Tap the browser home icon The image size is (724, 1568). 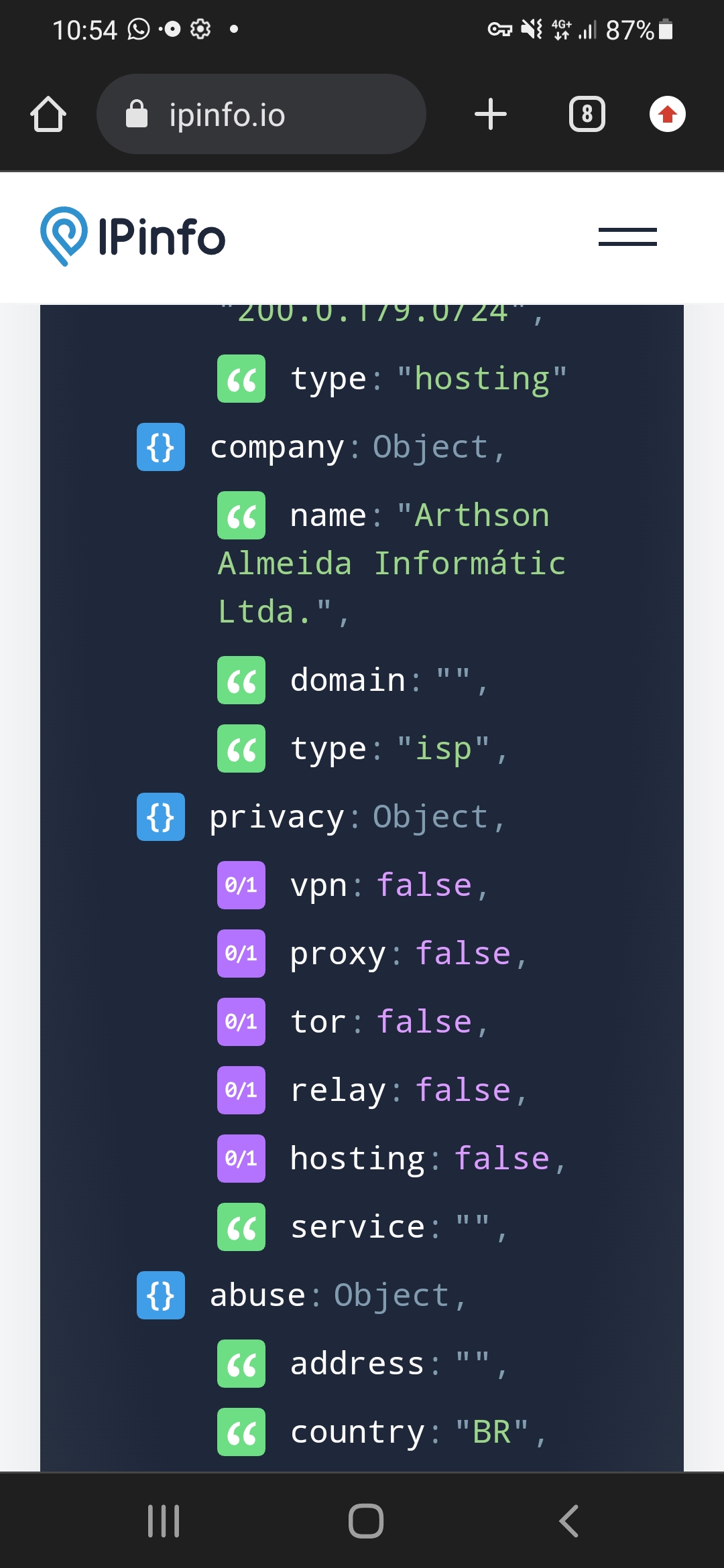[48, 114]
